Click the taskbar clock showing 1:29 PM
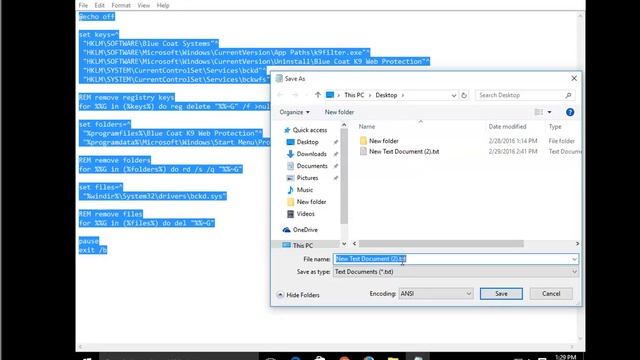 coord(566,357)
